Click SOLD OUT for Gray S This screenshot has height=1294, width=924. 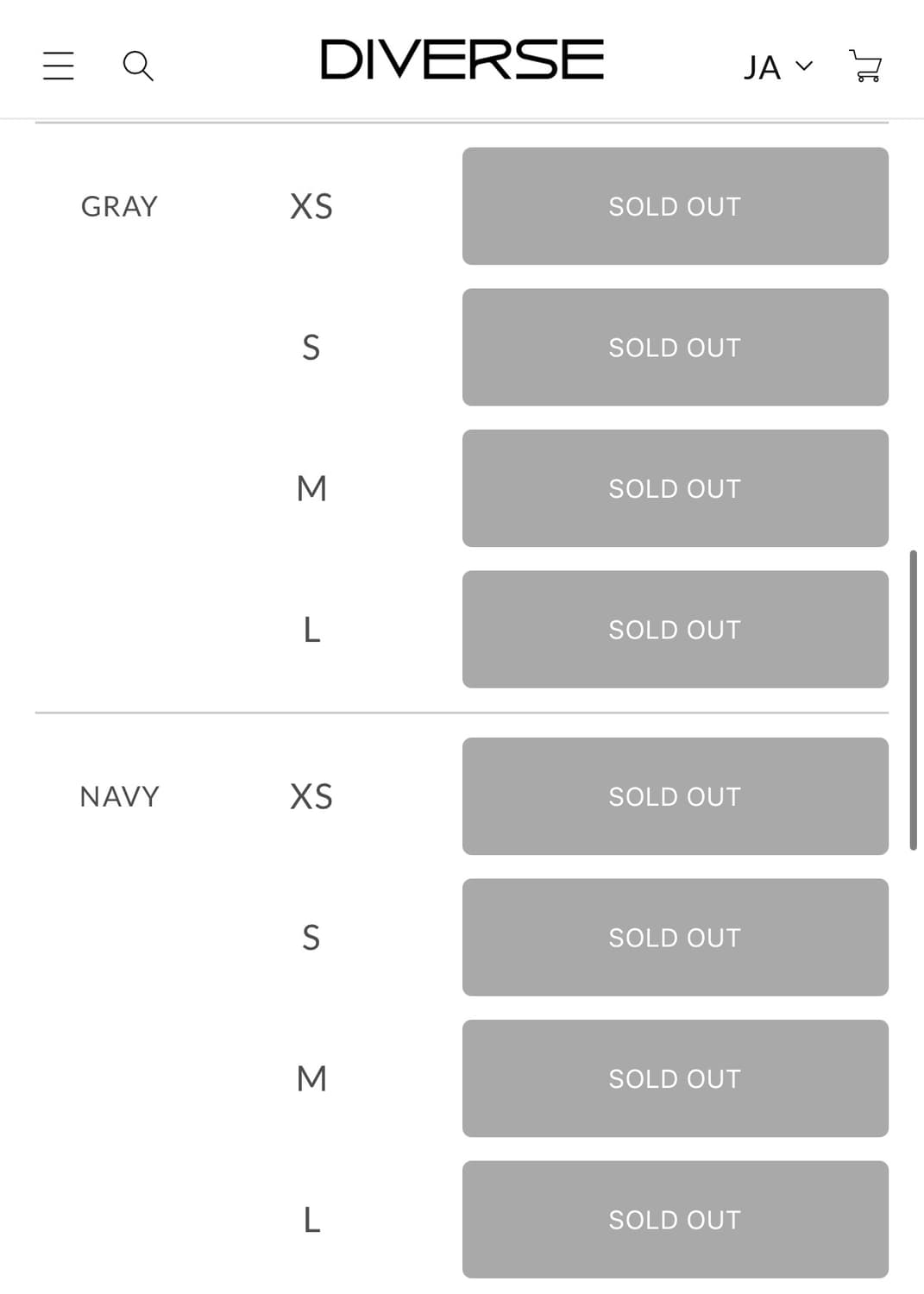pyautogui.click(x=675, y=347)
